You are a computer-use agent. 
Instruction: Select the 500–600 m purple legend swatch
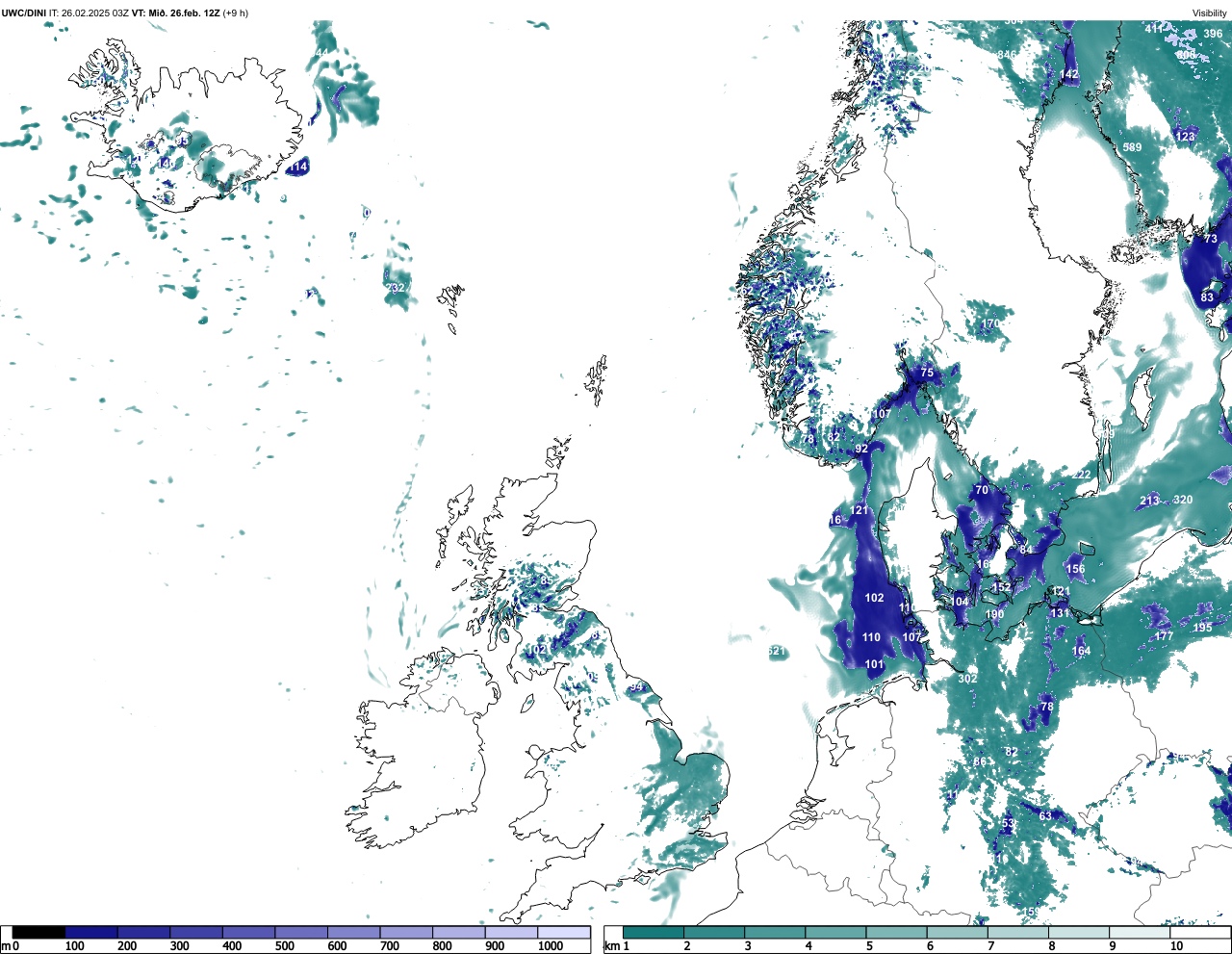301,932
